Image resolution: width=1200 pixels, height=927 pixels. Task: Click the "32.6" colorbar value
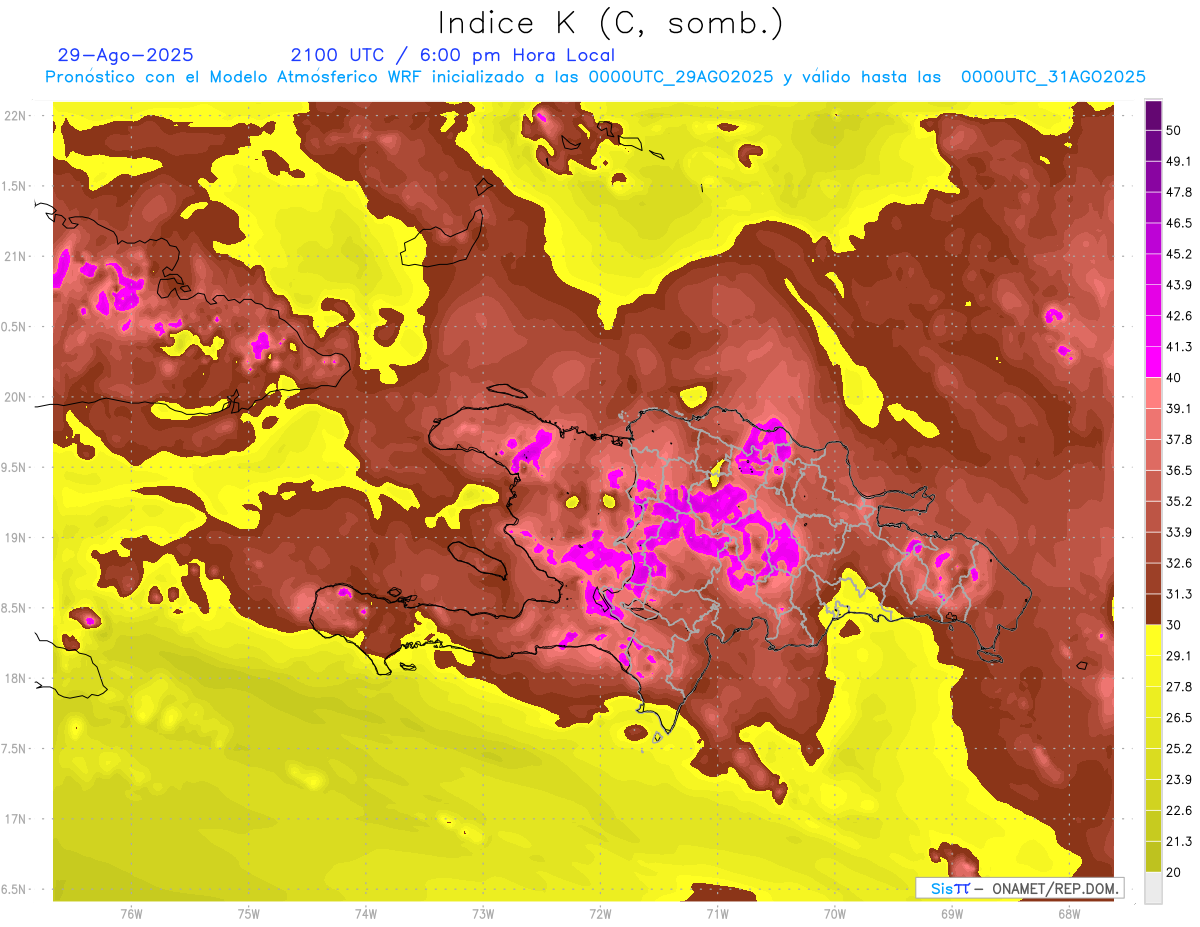(1178, 563)
